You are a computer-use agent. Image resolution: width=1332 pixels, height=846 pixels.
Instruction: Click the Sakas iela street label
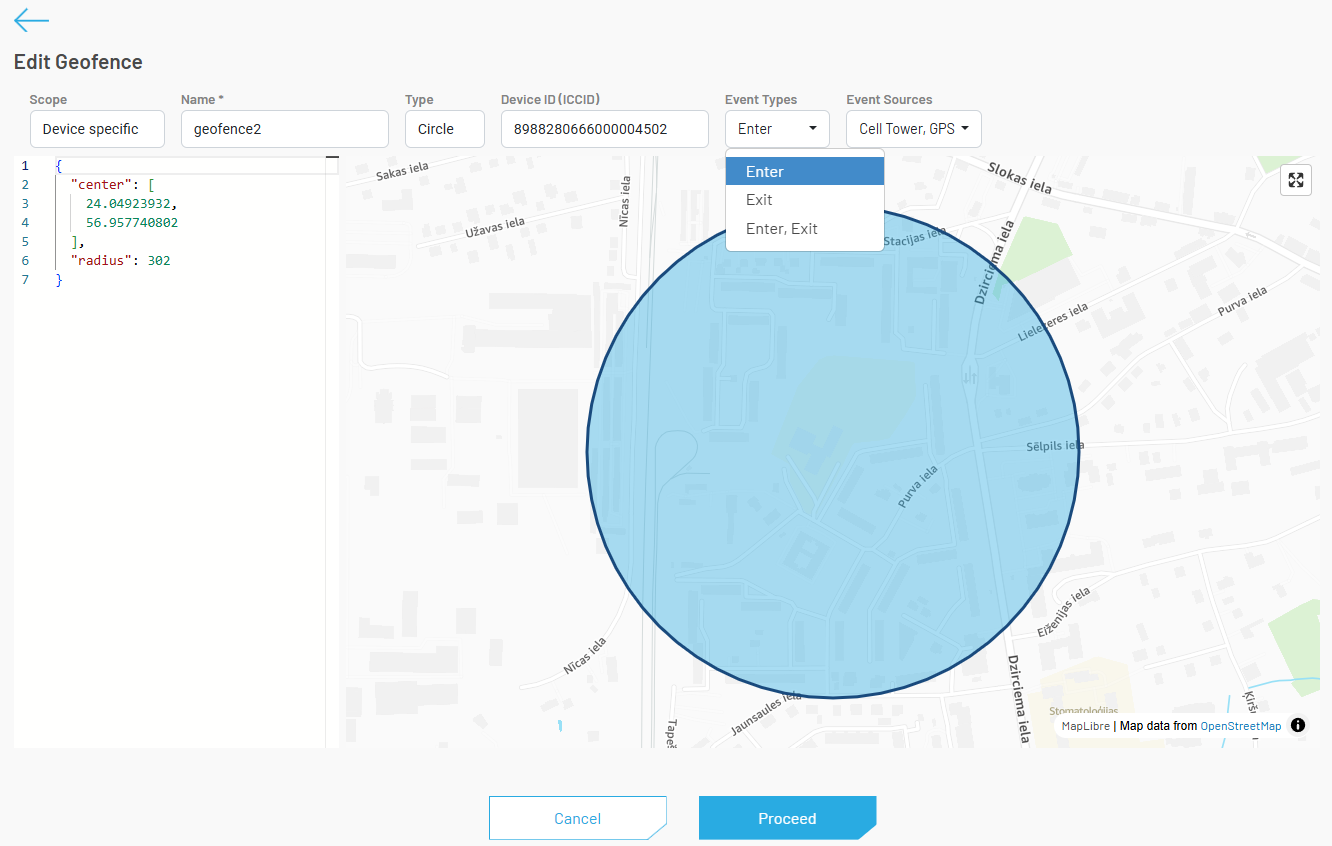pyautogui.click(x=403, y=172)
